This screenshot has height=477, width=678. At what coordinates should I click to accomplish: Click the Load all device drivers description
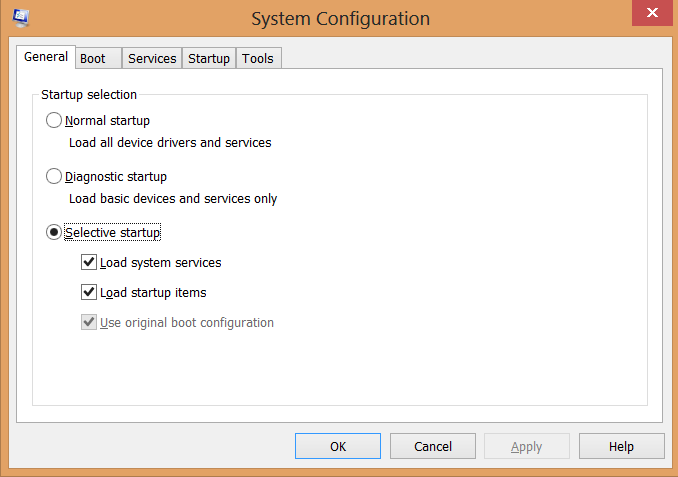(x=170, y=143)
